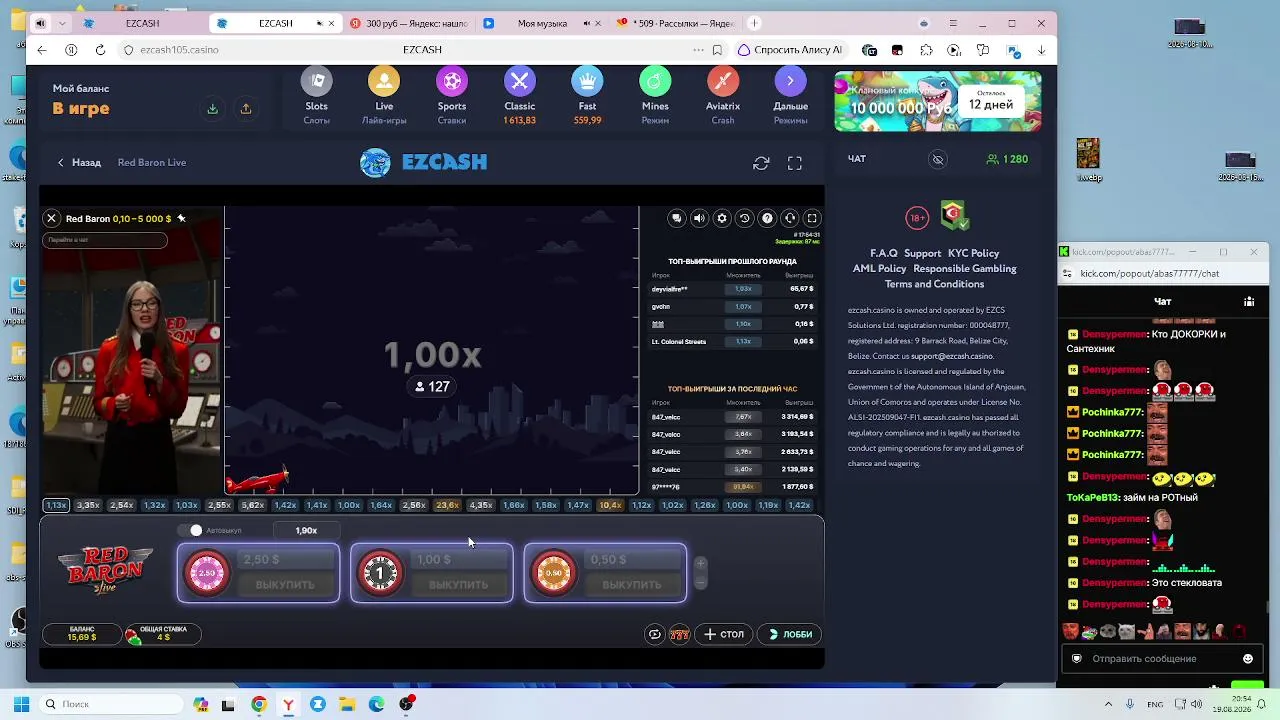
Task: Open the Live games category icon
Action: (x=384, y=82)
